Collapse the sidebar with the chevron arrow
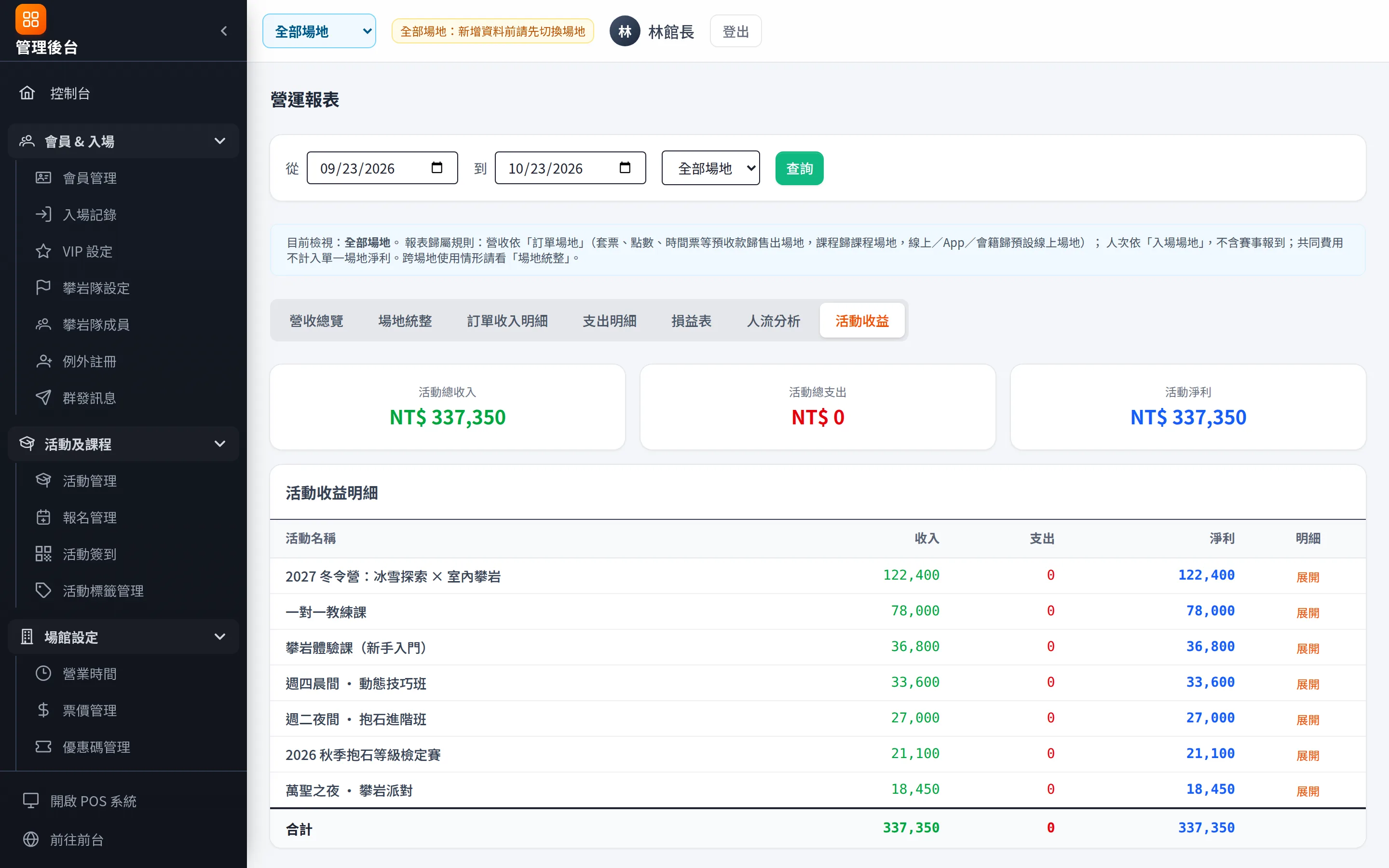This screenshot has width=1389, height=868. 224,31
